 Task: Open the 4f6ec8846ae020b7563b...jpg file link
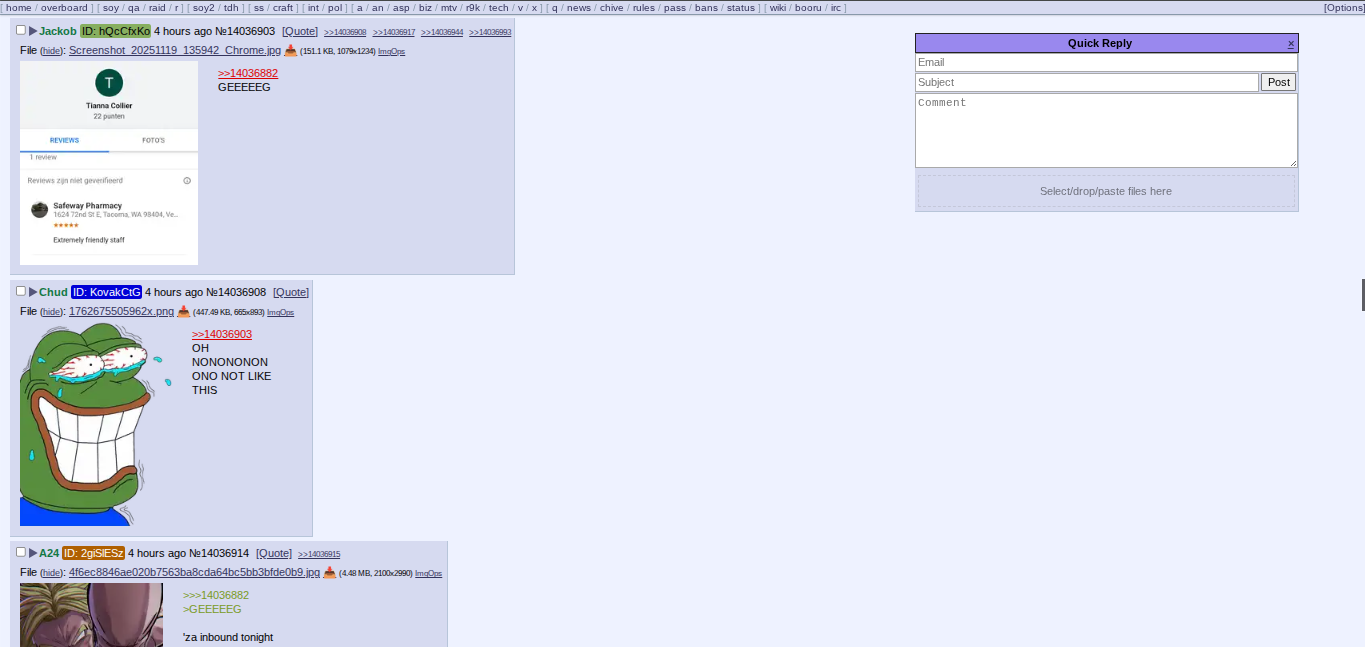pyautogui.click(x=194, y=573)
